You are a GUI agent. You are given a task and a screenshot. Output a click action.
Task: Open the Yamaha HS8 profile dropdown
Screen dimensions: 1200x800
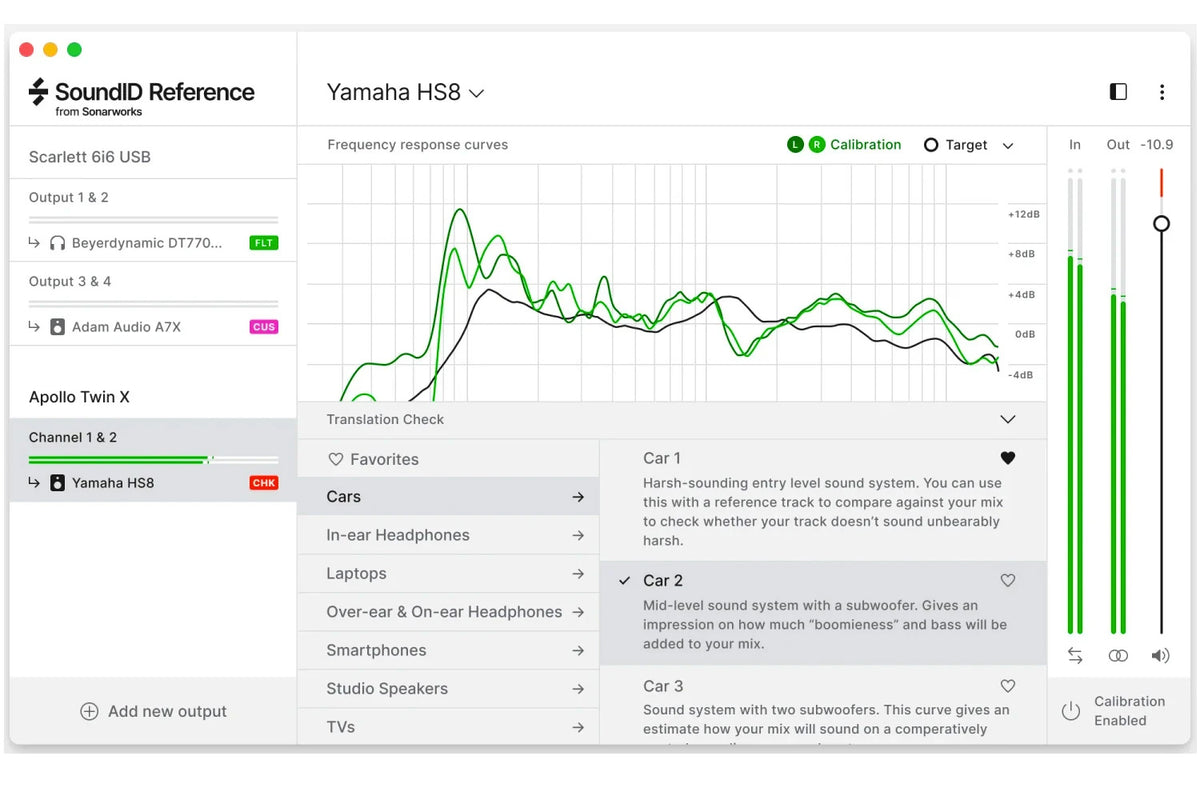tap(405, 92)
